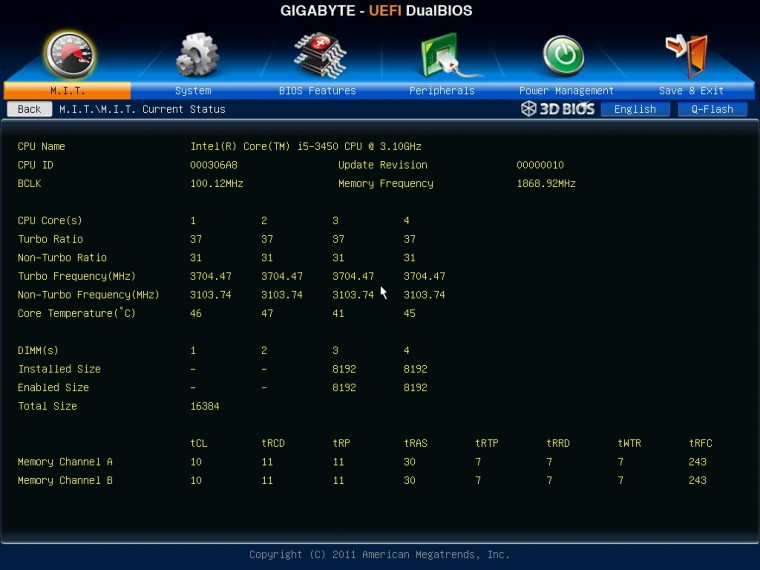Click the Core Temperature row label
This screenshot has width=760, height=570.
pyautogui.click(x=77, y=313)
